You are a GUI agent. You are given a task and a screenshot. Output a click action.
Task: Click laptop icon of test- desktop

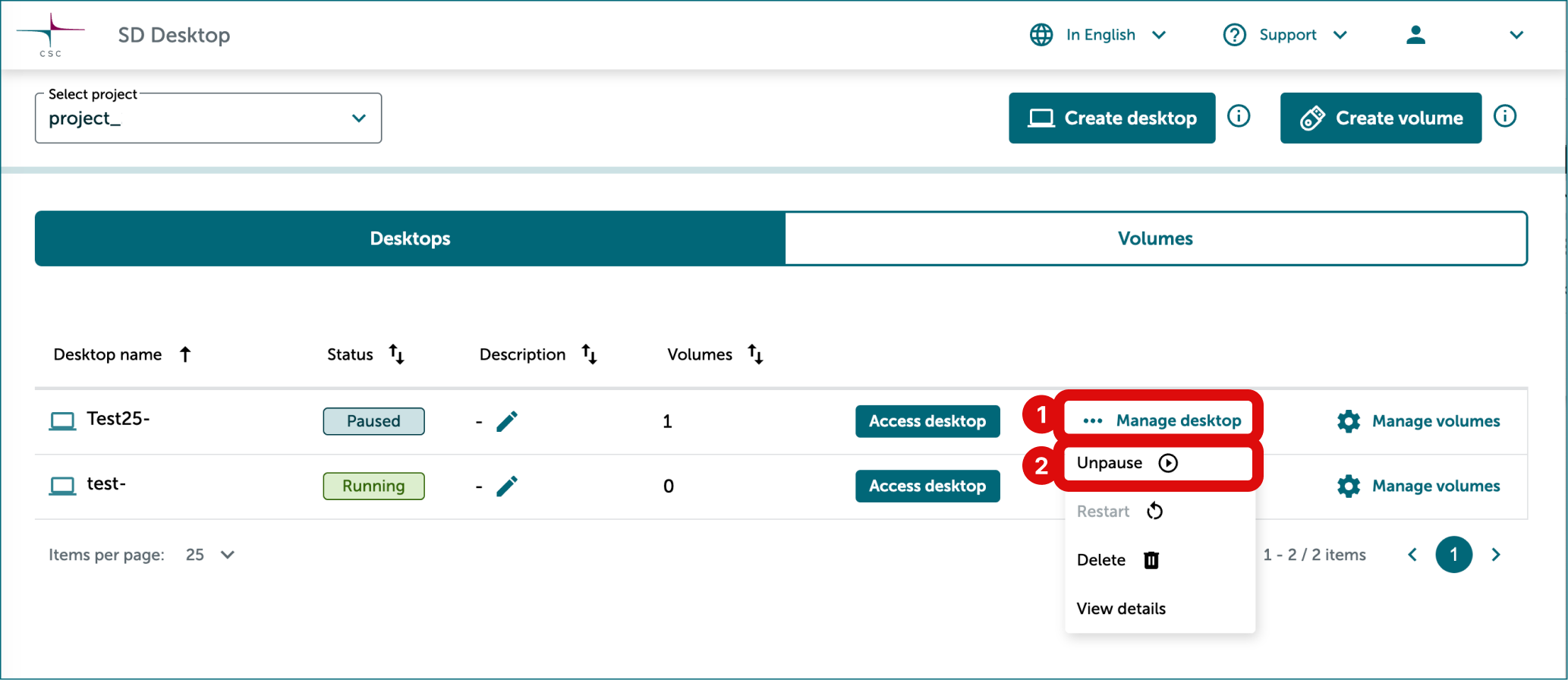pos(62,486)
